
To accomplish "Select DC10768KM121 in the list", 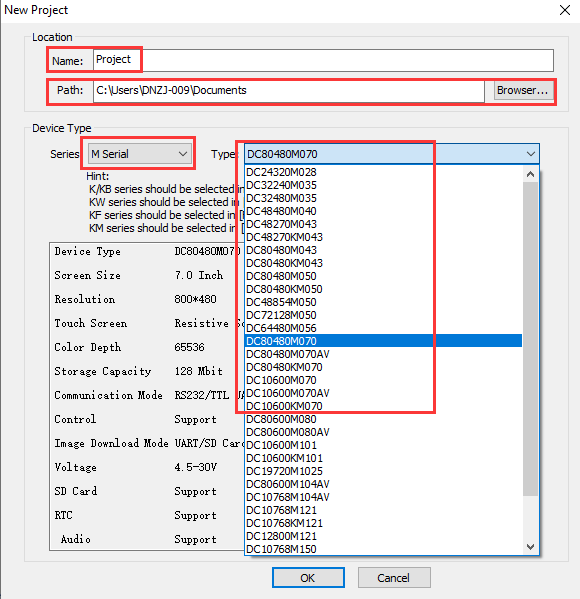I will click(383, 523).
